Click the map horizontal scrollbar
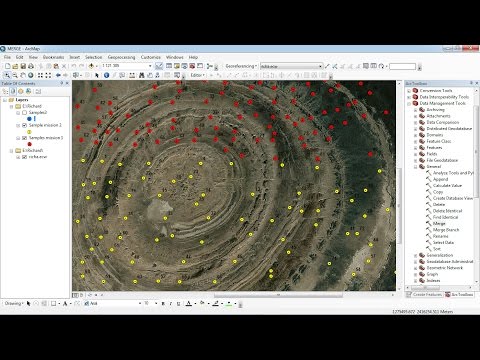Image resolution: width=480 pixels, height=360 pixels. tap(278, 295)
